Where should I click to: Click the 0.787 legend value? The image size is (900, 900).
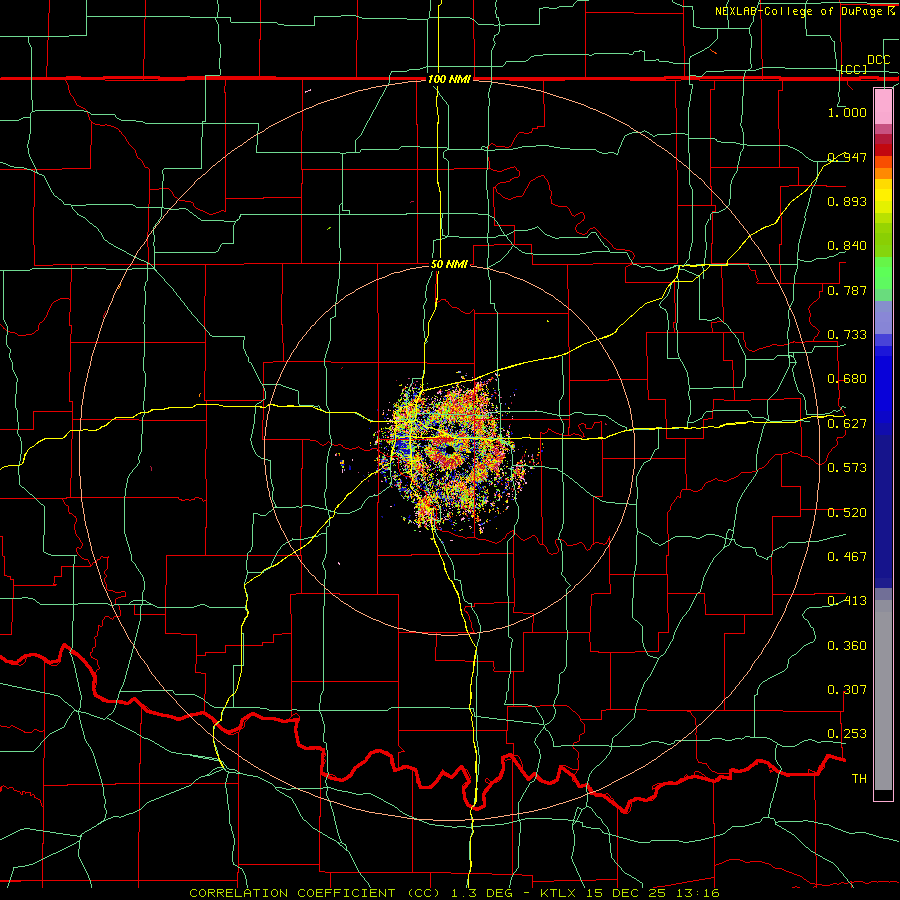847,290
